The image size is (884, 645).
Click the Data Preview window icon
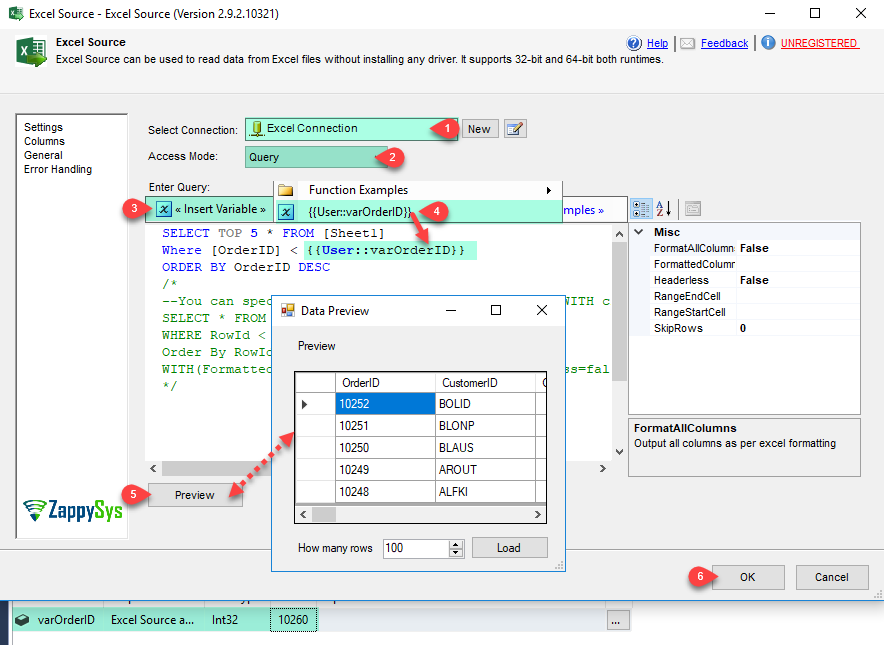coord(288,310)
